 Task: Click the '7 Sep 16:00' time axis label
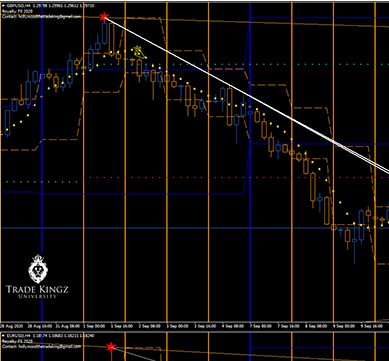(289, 325)
